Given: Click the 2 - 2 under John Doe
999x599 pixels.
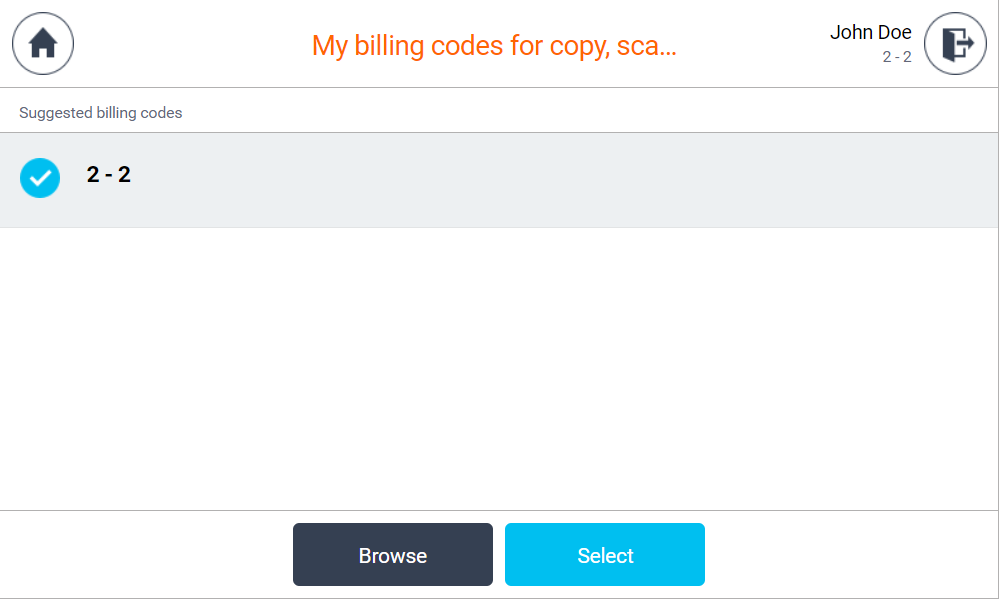Looking at the screenshot, I should (x=896, y=57).
